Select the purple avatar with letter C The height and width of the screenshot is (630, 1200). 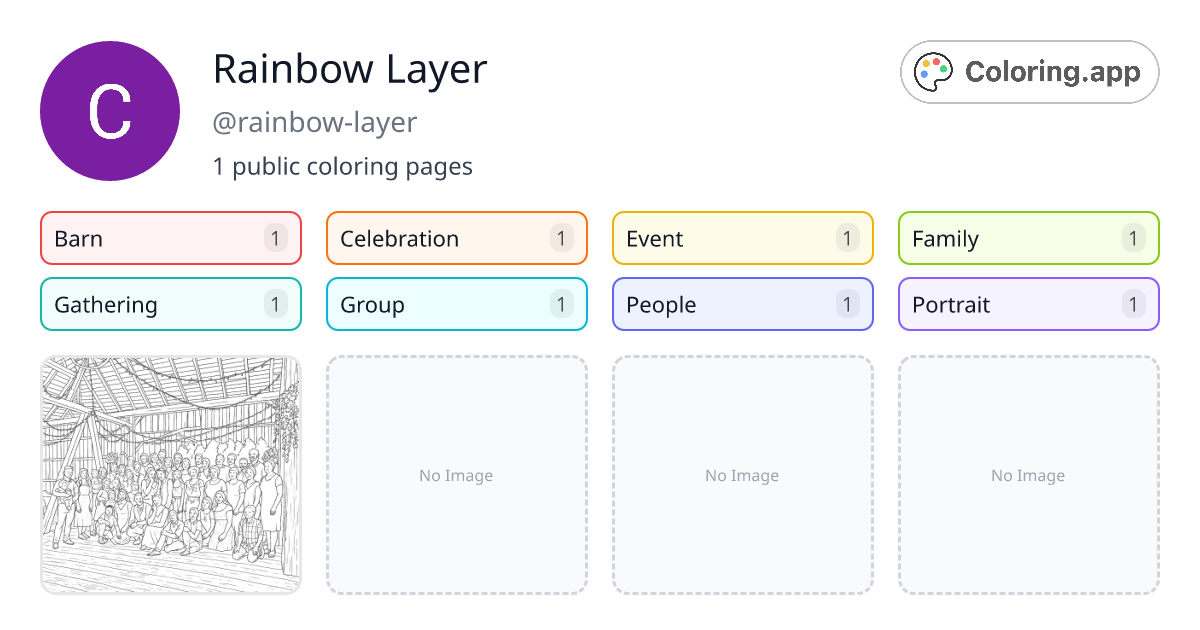(x=109, y=111)
